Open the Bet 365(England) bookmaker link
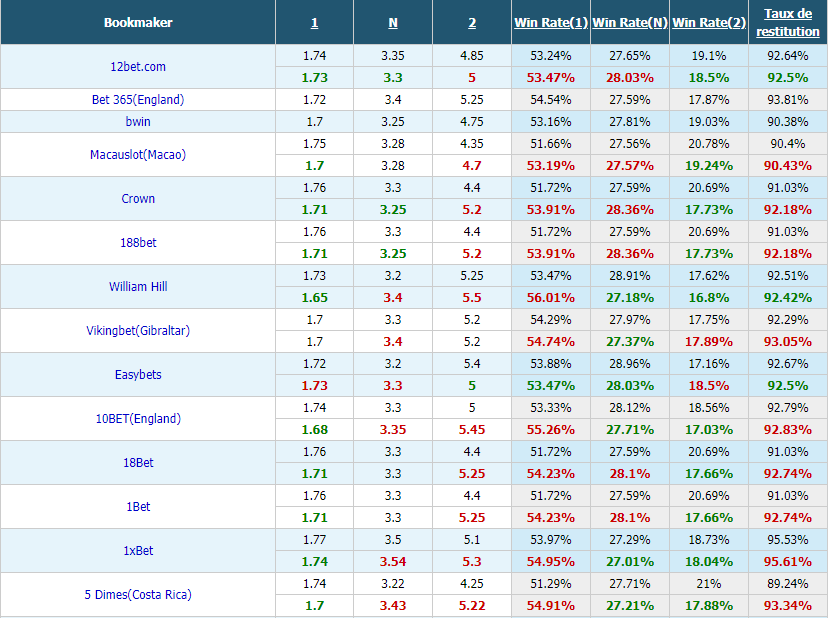This screenshot has width=828, height=618. pos(138,99)
